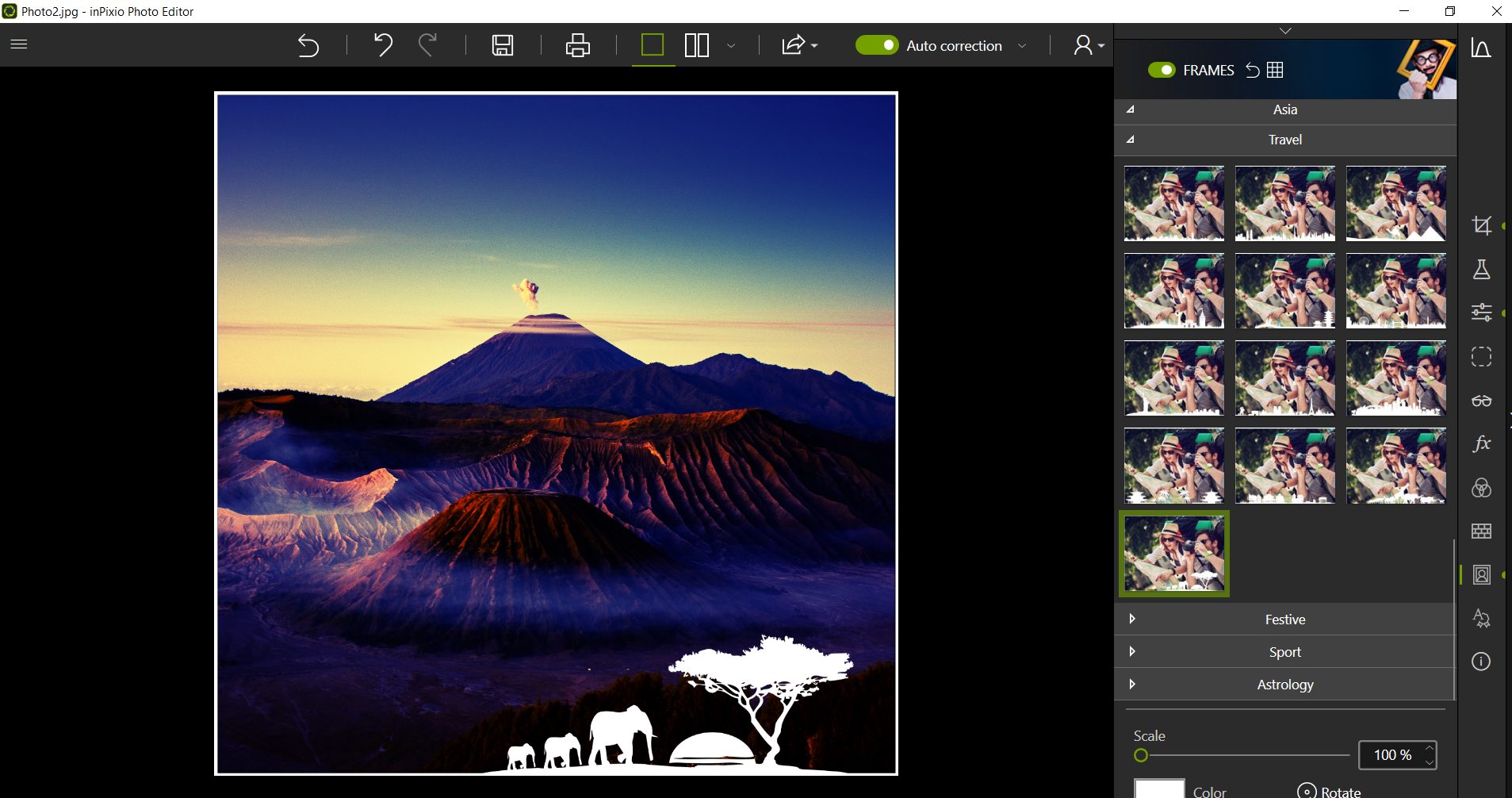
Task: Increase the Scale value with the up arrow
Action: [1429, 748]
